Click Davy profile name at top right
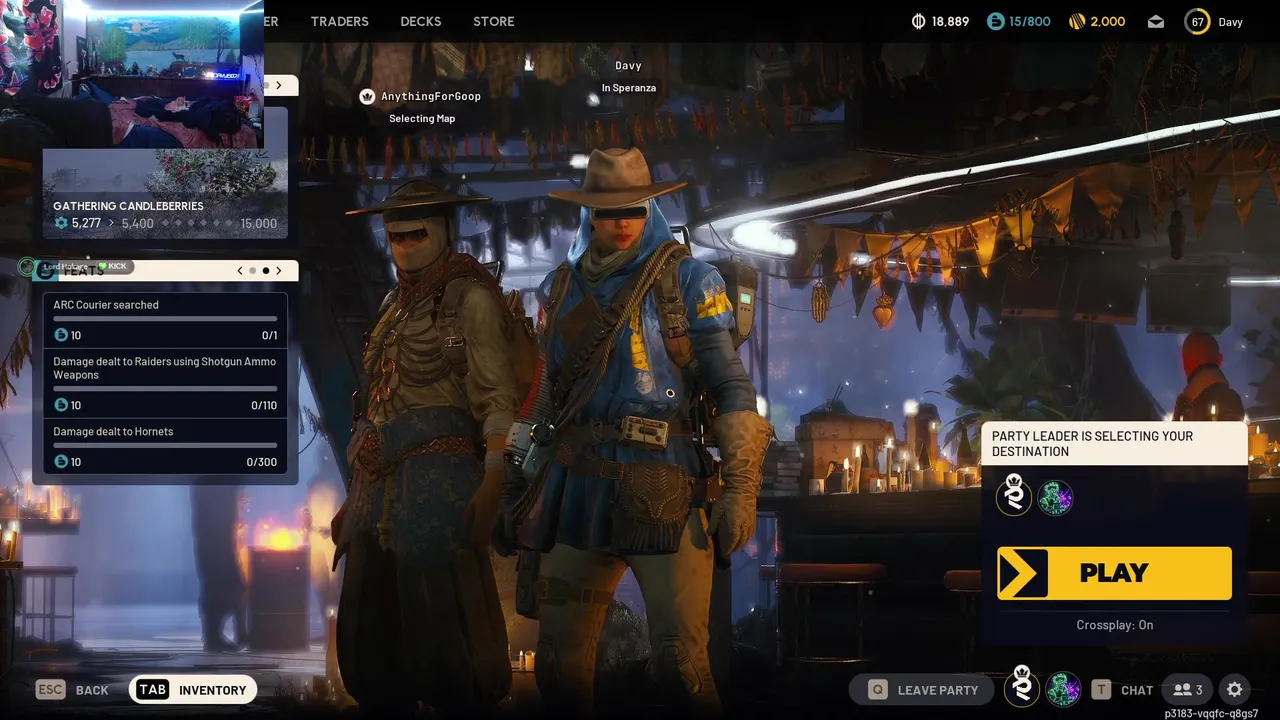 pos(1230,21)
